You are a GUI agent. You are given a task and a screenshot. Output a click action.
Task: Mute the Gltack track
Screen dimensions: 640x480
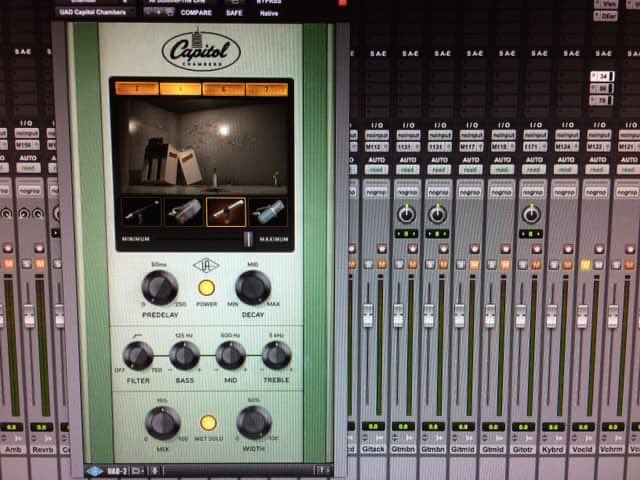[382, 265]
